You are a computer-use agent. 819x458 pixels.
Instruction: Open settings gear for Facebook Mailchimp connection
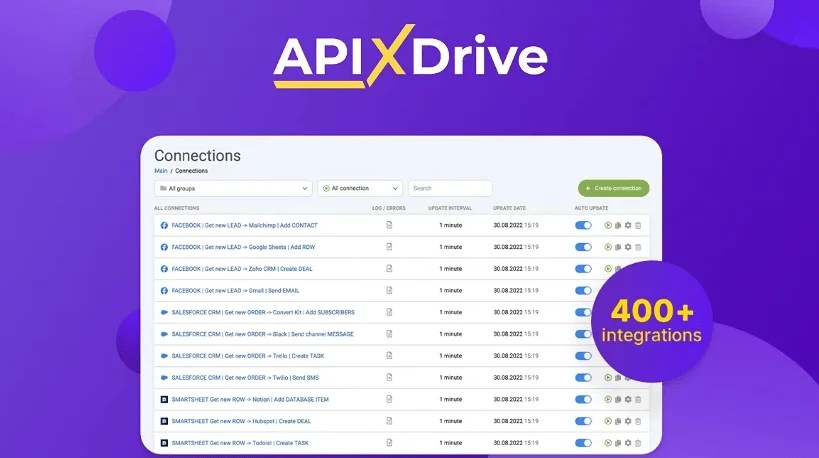coord(628,225)
